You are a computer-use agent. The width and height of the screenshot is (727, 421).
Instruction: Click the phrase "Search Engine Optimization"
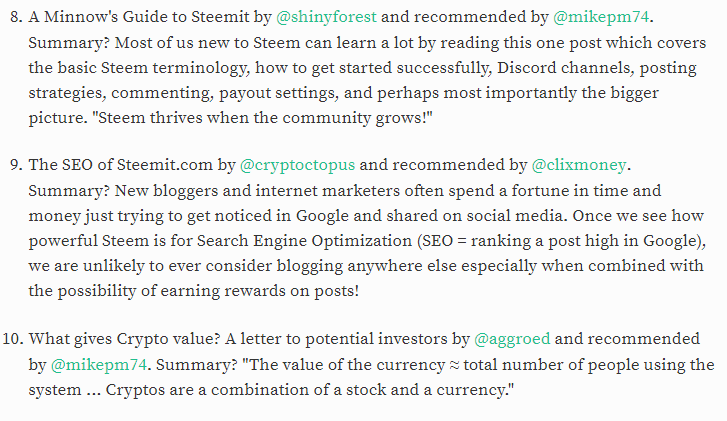(304, 241)
